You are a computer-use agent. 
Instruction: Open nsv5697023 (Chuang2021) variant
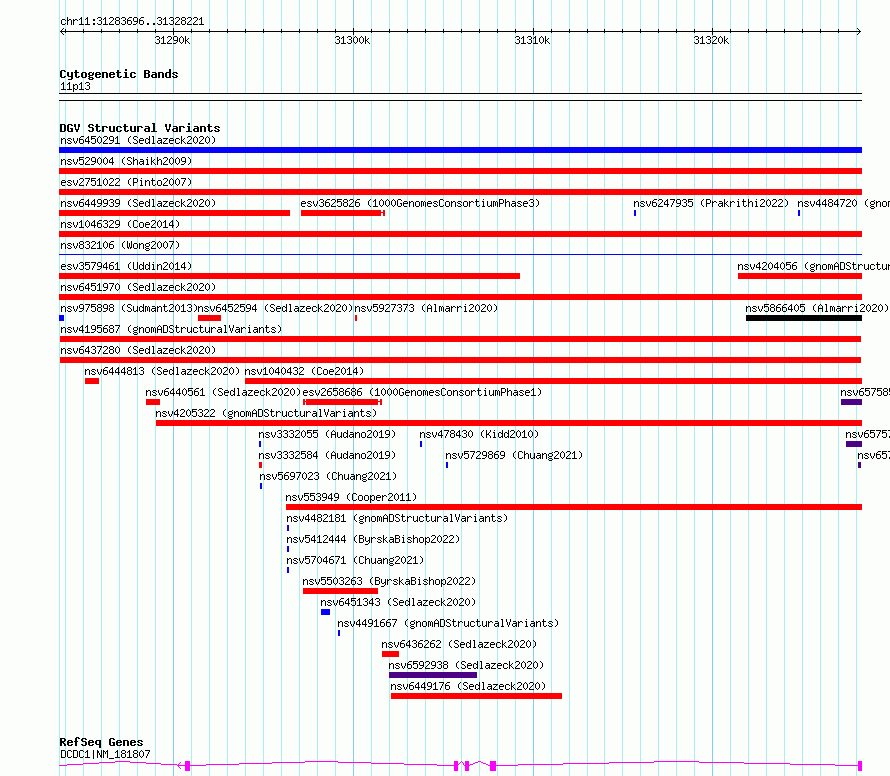tap(328, 476)
